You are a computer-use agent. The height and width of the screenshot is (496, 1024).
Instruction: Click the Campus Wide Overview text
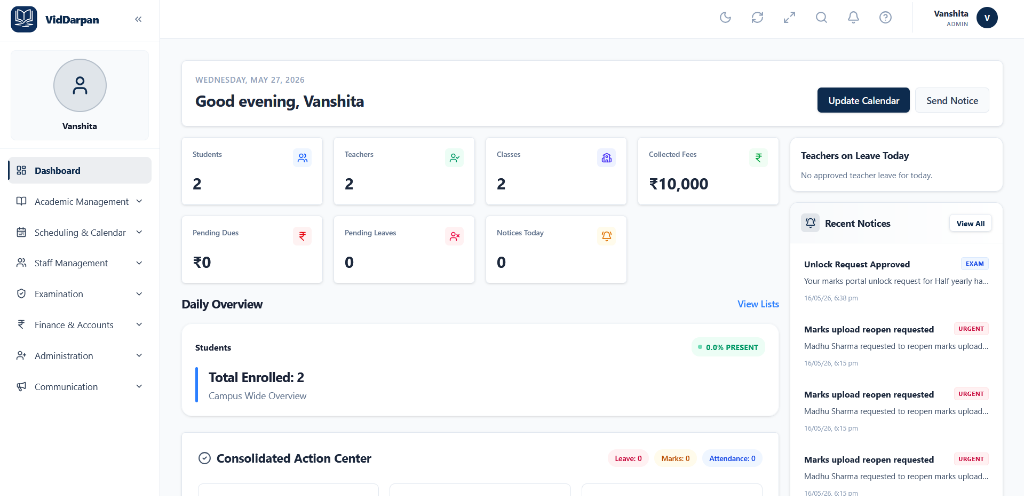(257, 395)
